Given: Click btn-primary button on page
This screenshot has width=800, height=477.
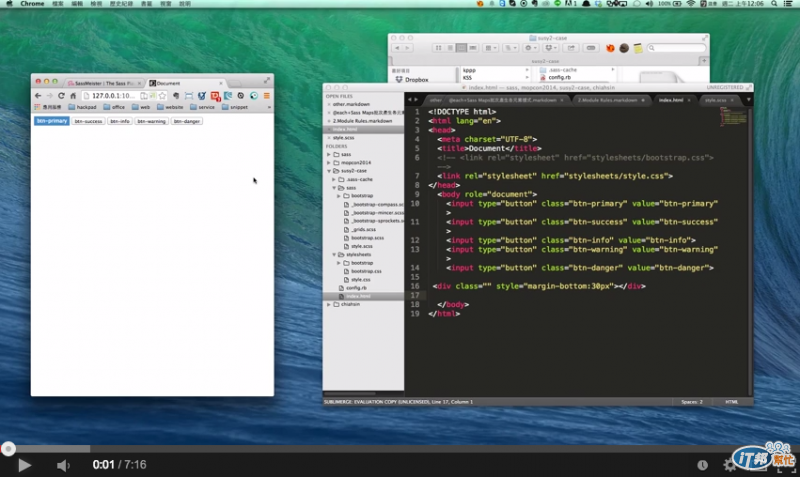Looking at the screenshot, I should tap(52, 121).
